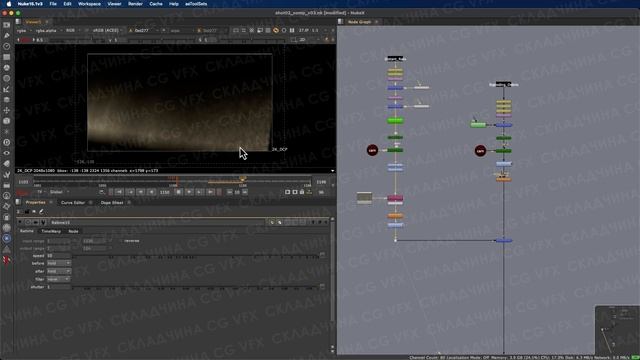Open the Keyer nodes toolbar menu

(7, 89)
